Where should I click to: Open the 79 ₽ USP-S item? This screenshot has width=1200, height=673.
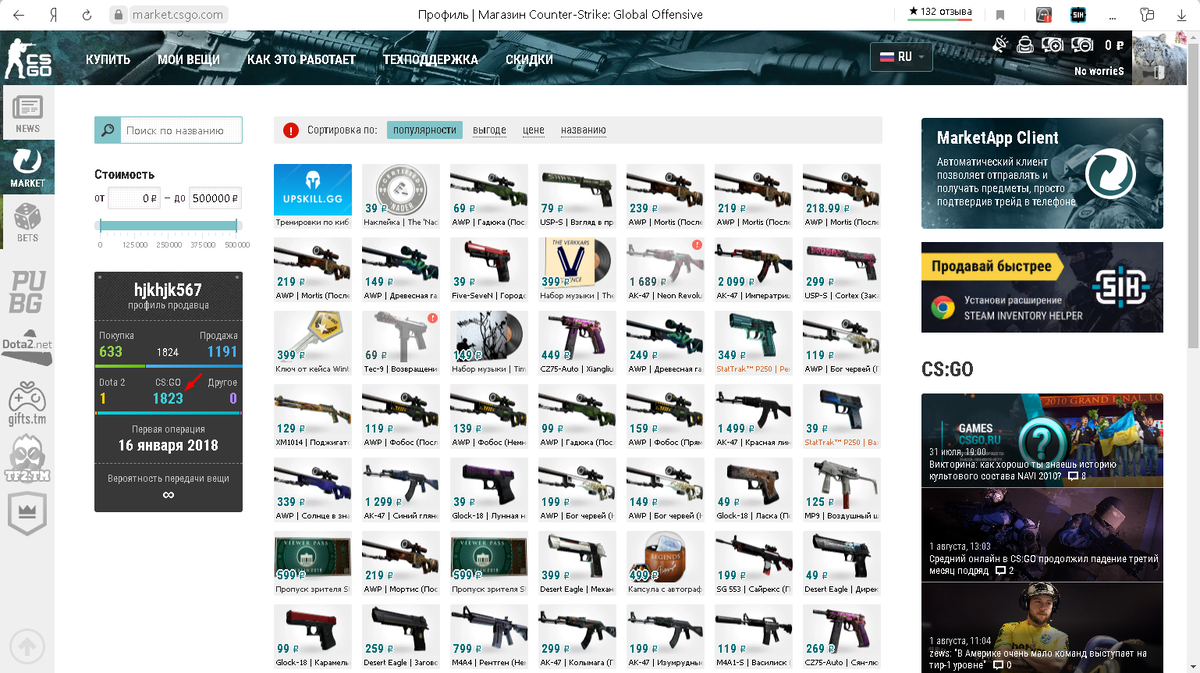coord(577,196)
